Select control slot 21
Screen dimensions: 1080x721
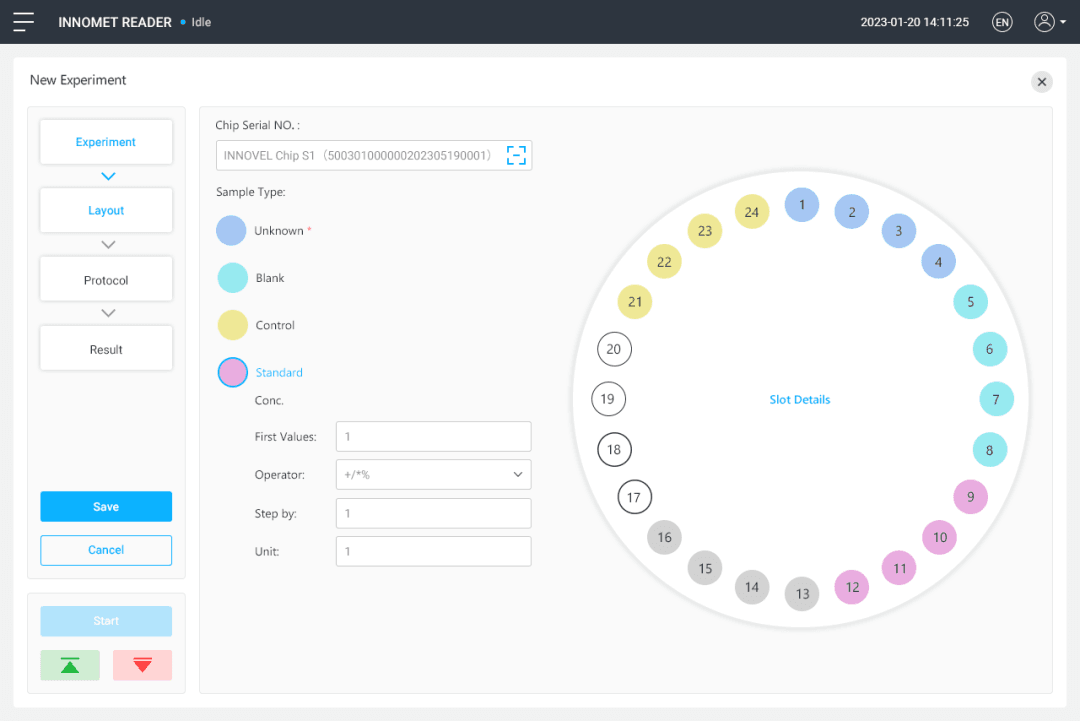point(634,302)
